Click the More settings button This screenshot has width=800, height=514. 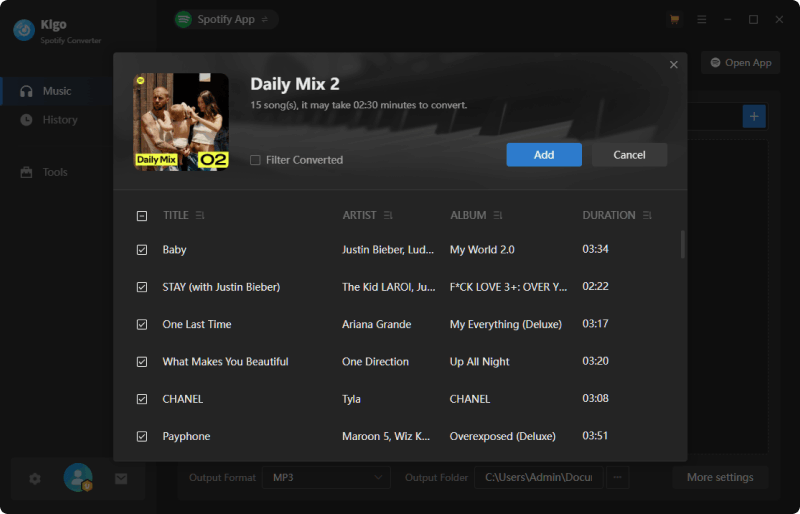(720, 477)
